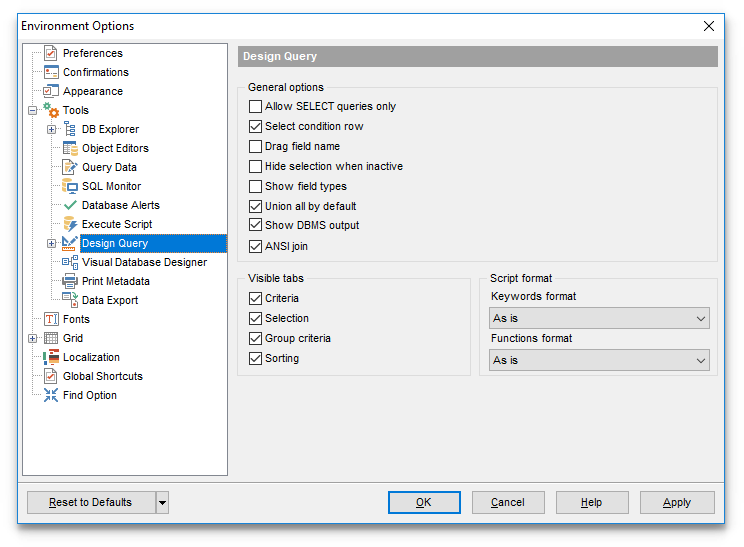This screenshot has height=547, width=744.
Task: Click the Preferences icon in the tree
Action: 51,53
